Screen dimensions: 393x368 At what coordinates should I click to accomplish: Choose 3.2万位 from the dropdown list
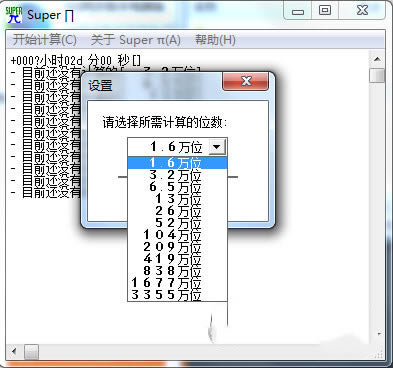coord(177,175)
